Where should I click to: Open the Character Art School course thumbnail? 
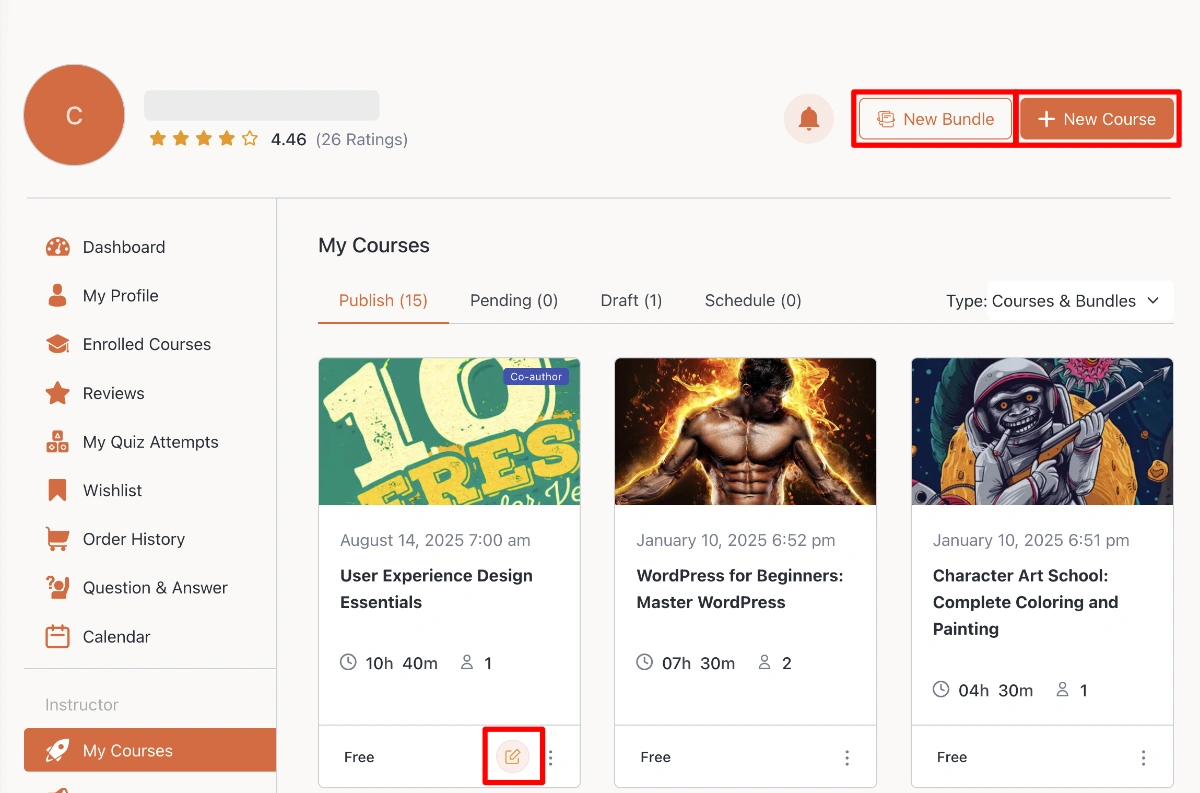1041,431
